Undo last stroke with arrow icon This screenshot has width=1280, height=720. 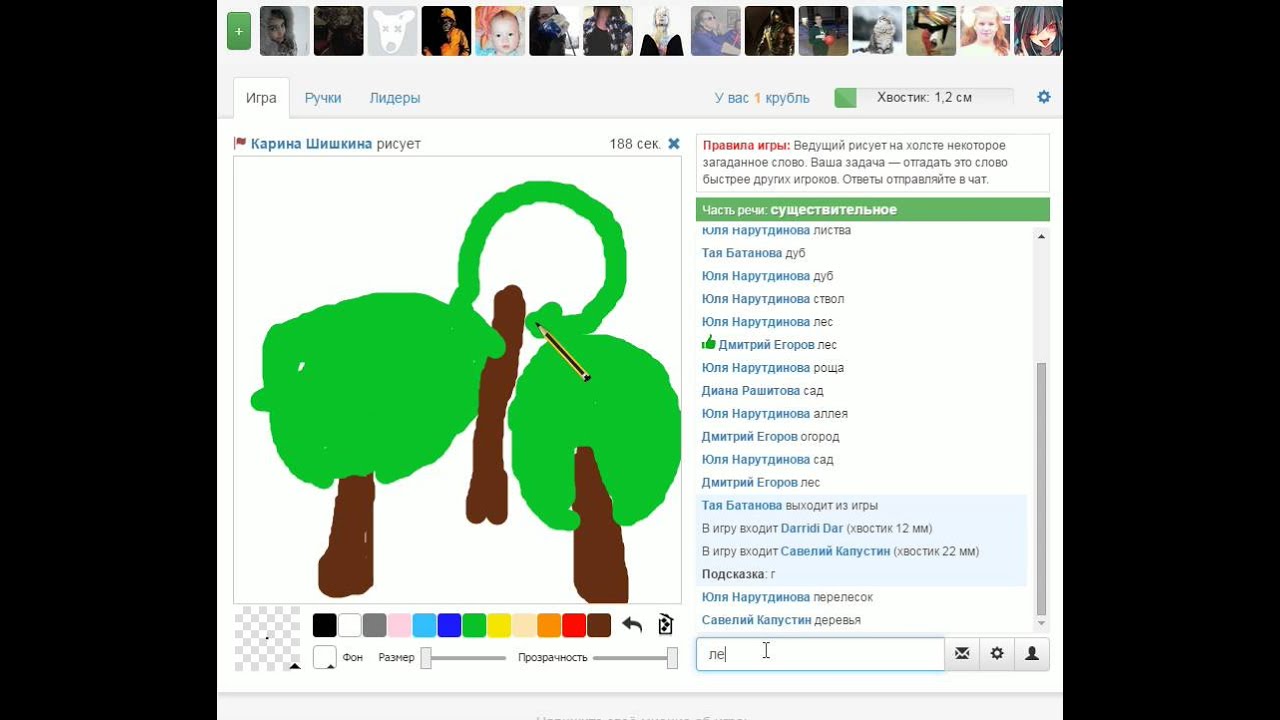click(x=632, y=625)
